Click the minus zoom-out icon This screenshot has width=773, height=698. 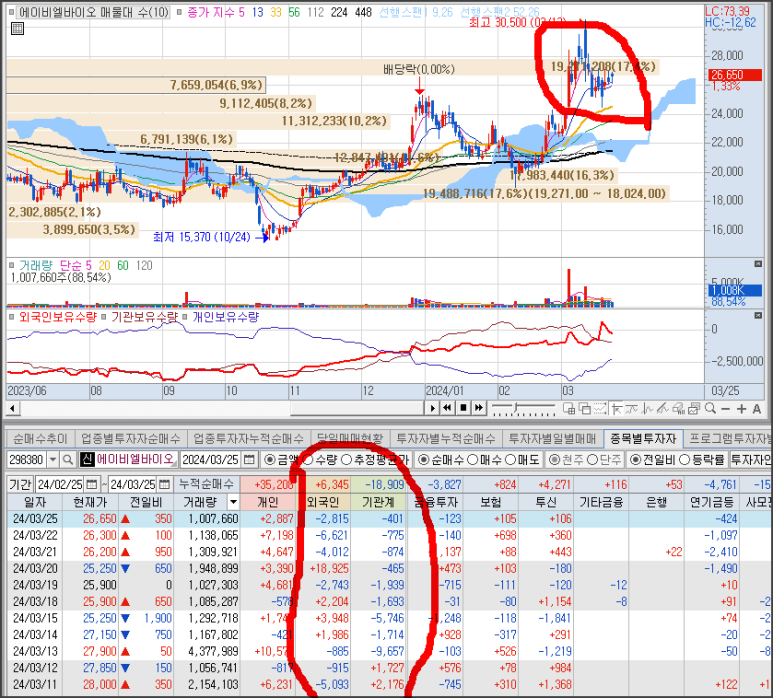click(726, 409)
